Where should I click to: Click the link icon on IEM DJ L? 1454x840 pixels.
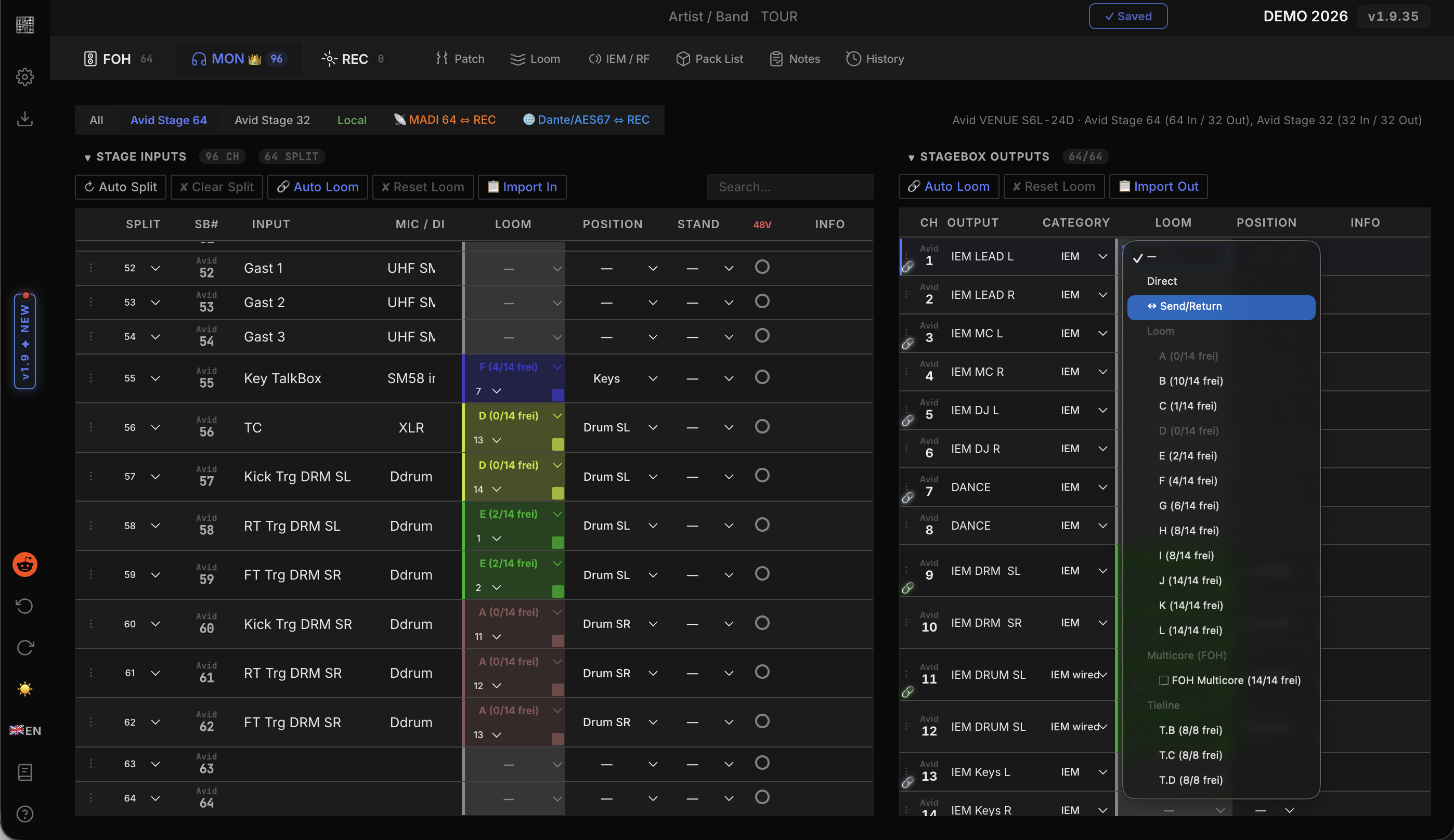coord(907,421)
